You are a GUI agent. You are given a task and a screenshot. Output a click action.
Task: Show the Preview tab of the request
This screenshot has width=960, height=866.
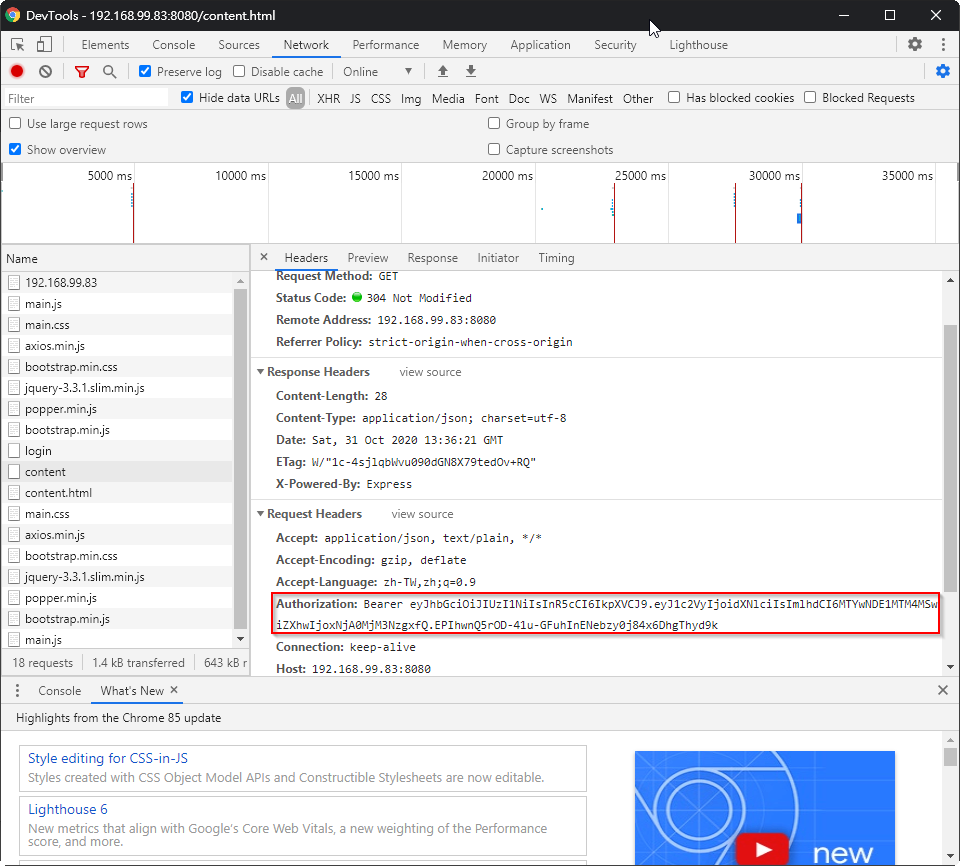point(368,258)
